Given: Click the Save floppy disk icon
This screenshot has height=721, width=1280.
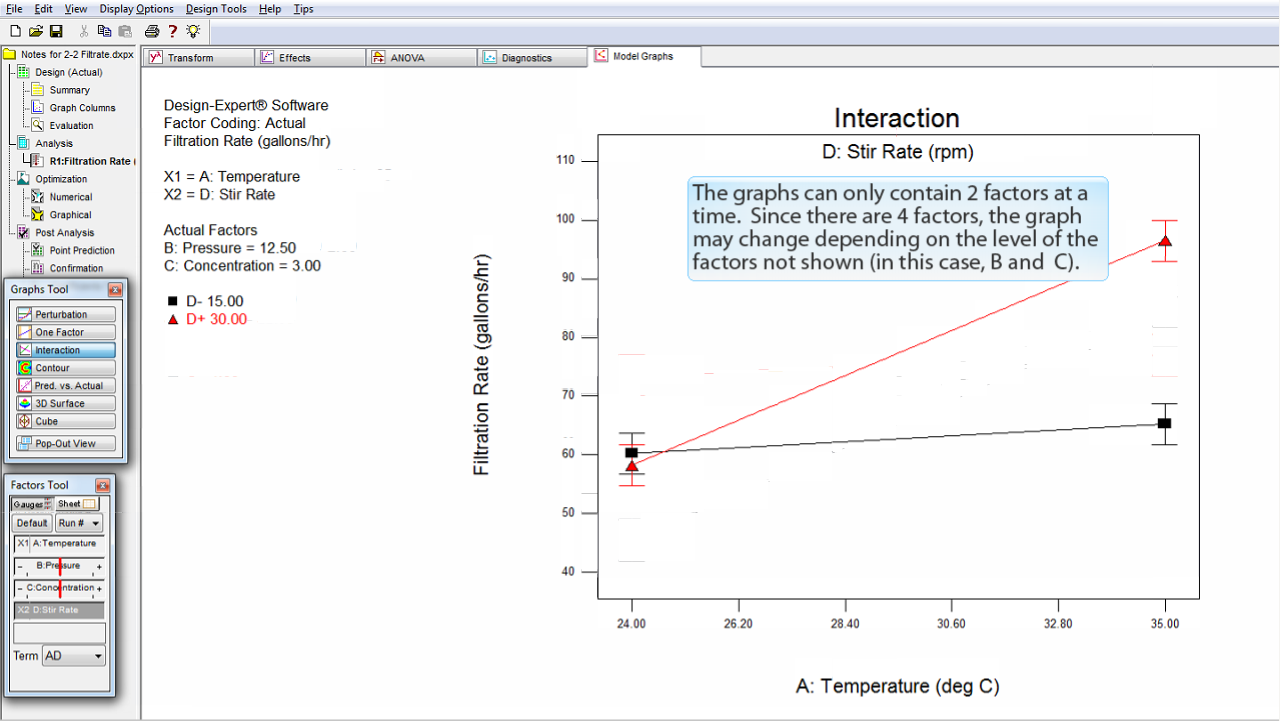Looking at the screenshot, I should click(x=56, y=32).
